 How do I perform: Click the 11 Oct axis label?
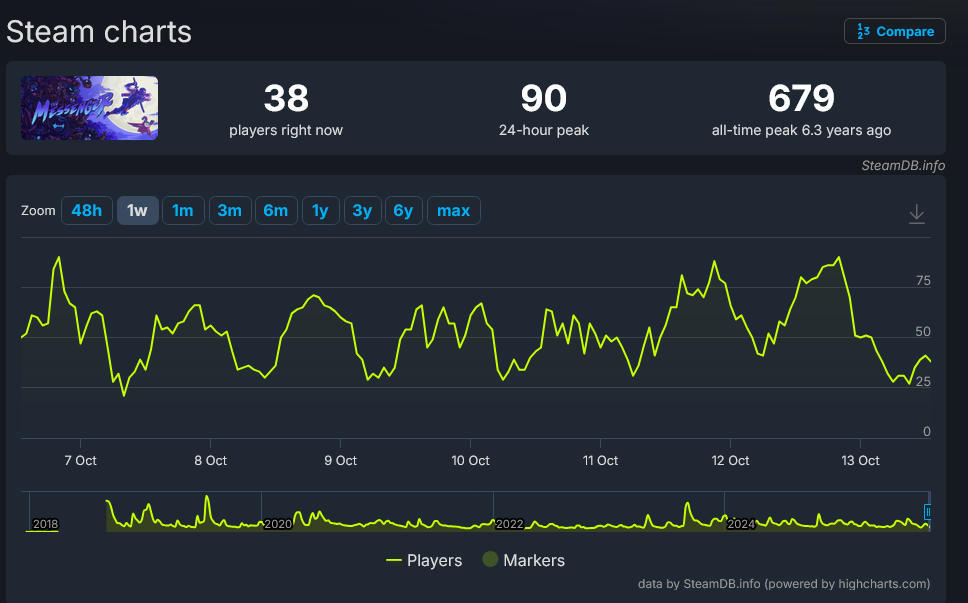click(600, 460)
